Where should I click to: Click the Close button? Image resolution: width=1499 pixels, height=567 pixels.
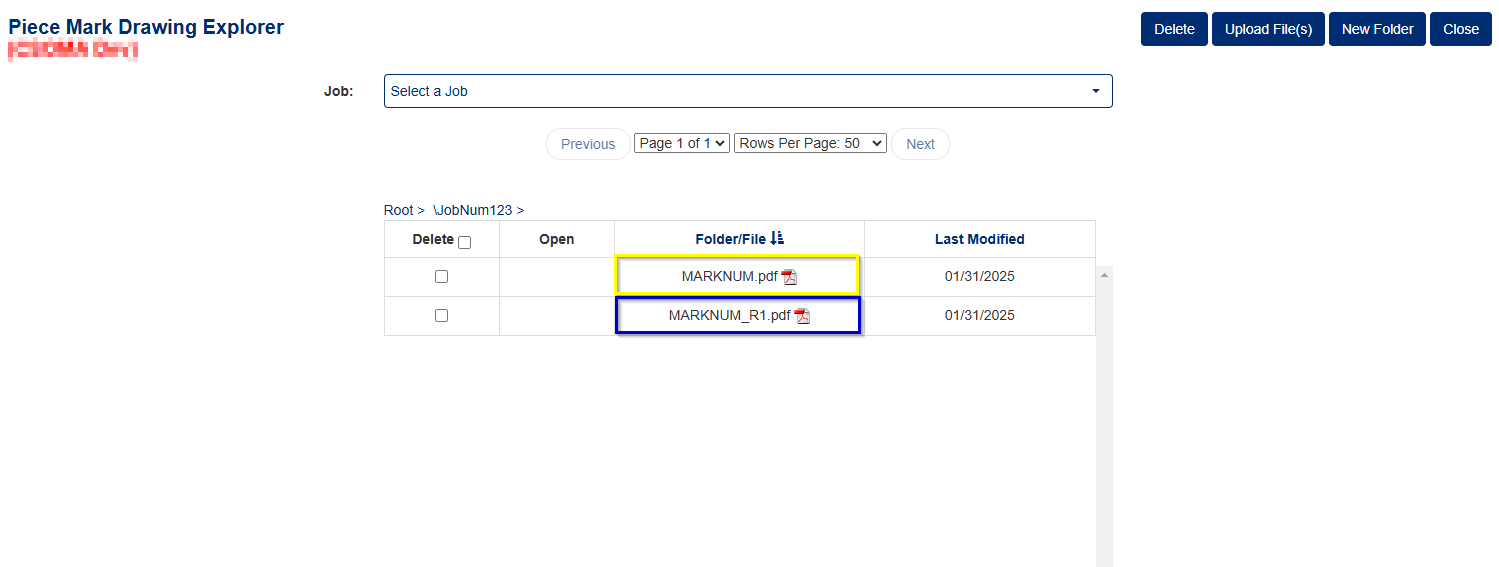tap(1461, 29)
